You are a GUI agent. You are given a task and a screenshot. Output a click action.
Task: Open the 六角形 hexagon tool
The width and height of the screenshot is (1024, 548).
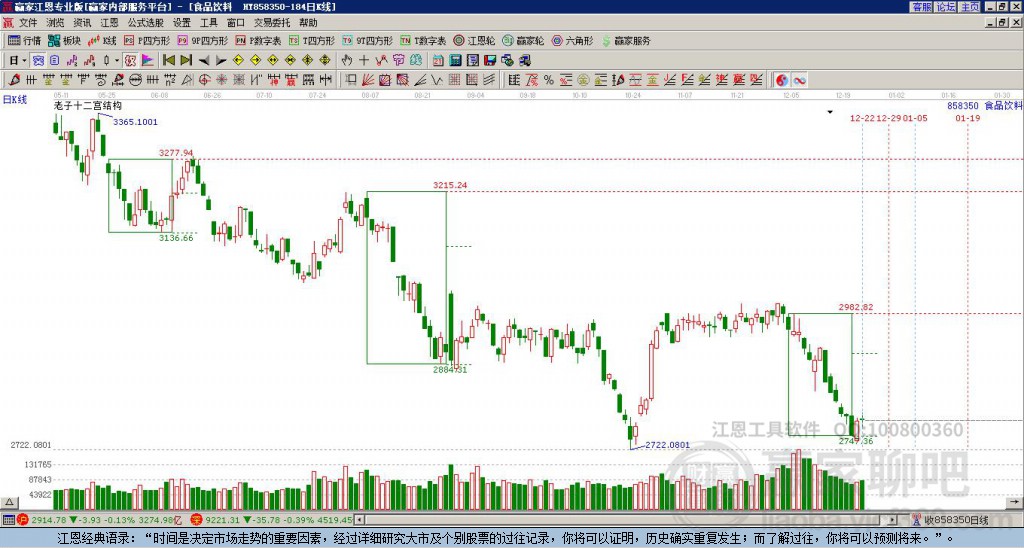click(573, 40)
